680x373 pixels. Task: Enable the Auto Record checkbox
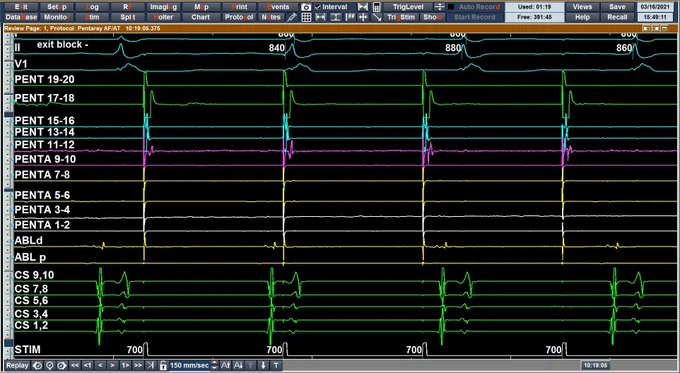tap(451, 7)
